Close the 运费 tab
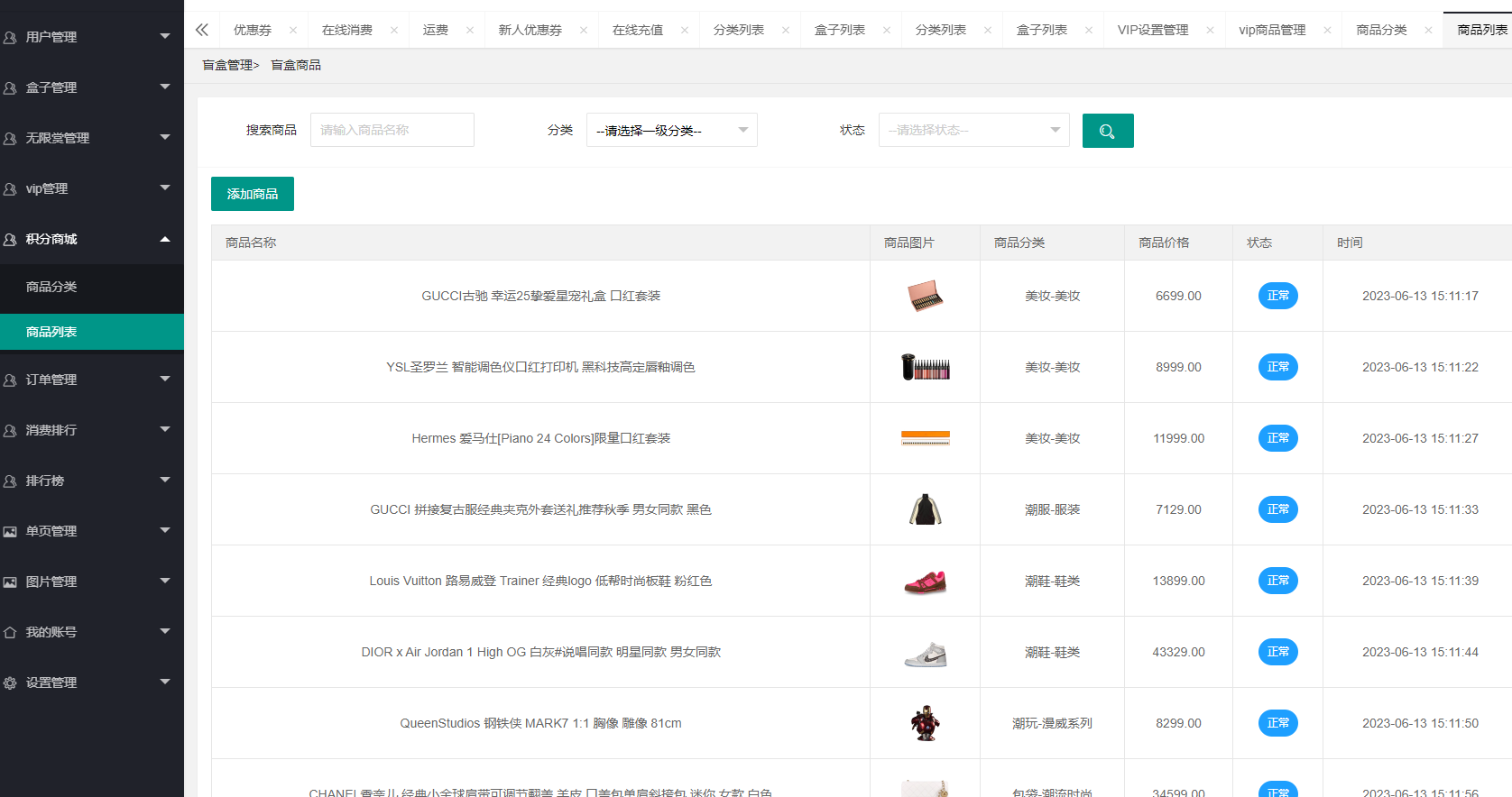This screenshot has width=1512, height=797. tap(470, 30)
